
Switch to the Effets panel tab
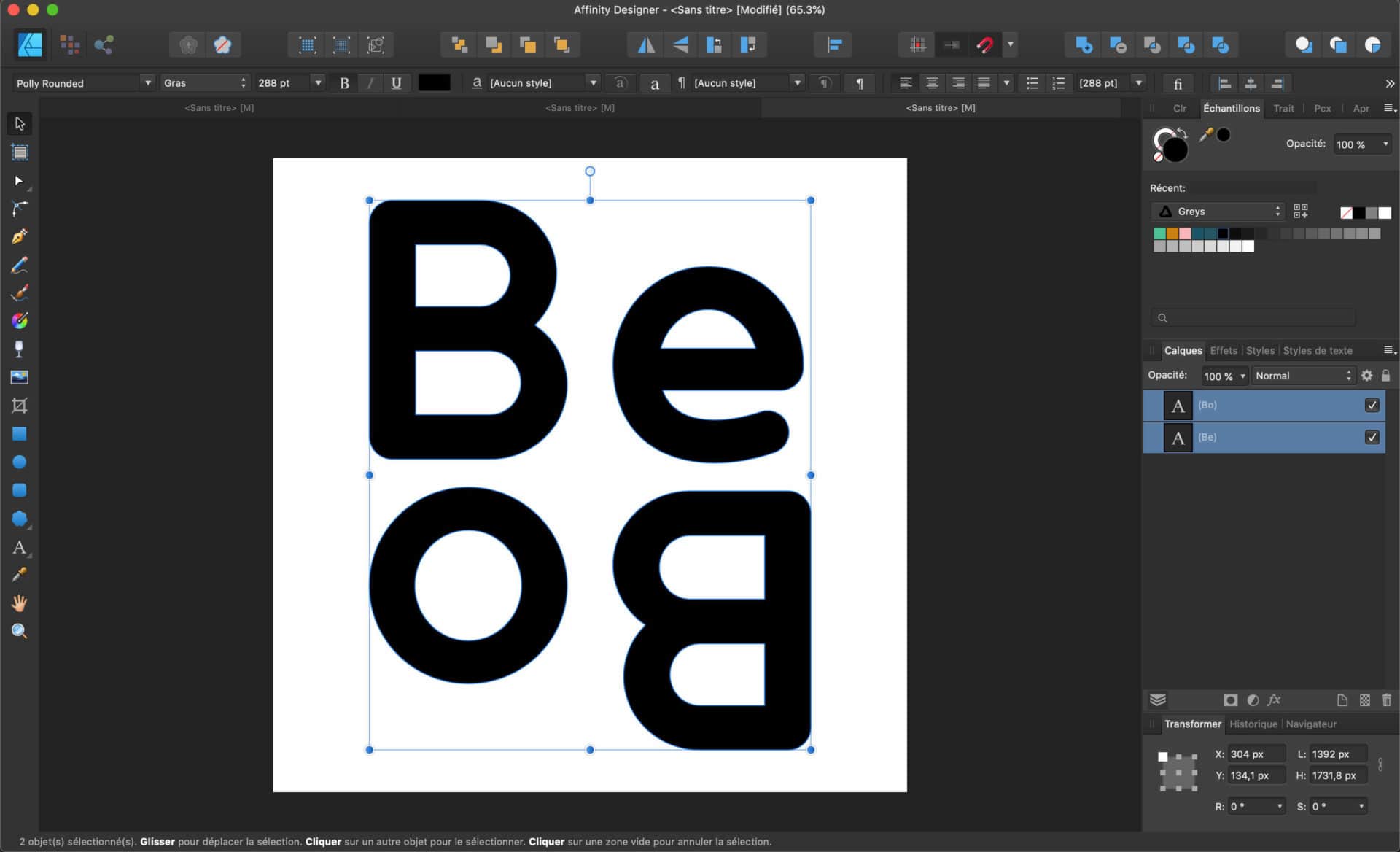[x=1224, y=351]
